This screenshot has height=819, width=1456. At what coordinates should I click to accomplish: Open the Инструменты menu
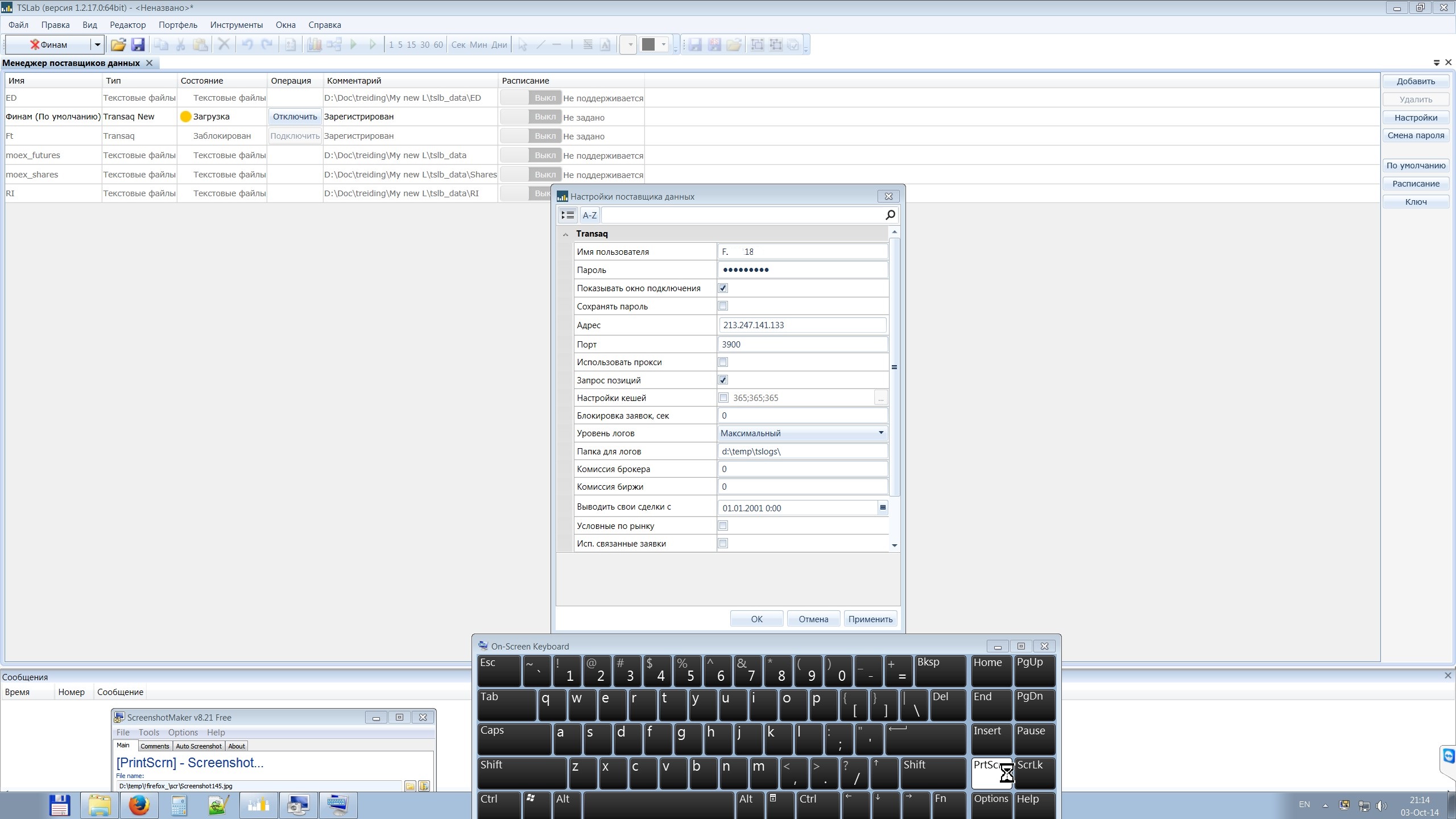tap(236, 25)
